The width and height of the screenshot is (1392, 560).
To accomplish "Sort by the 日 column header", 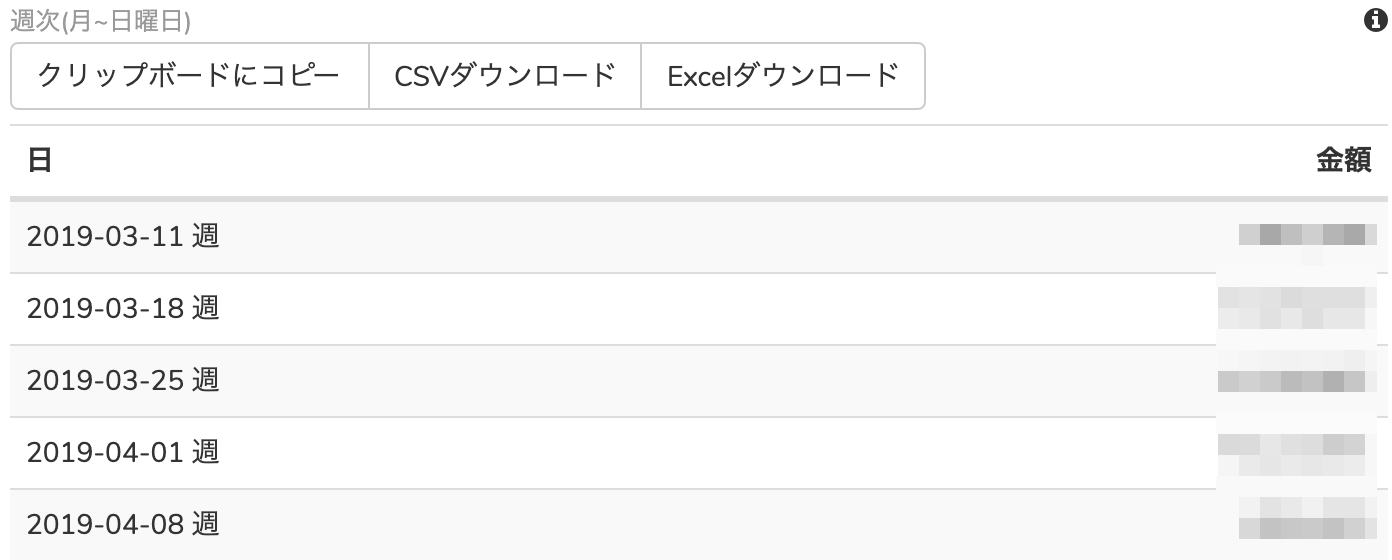I will click(x=39, y=160).
